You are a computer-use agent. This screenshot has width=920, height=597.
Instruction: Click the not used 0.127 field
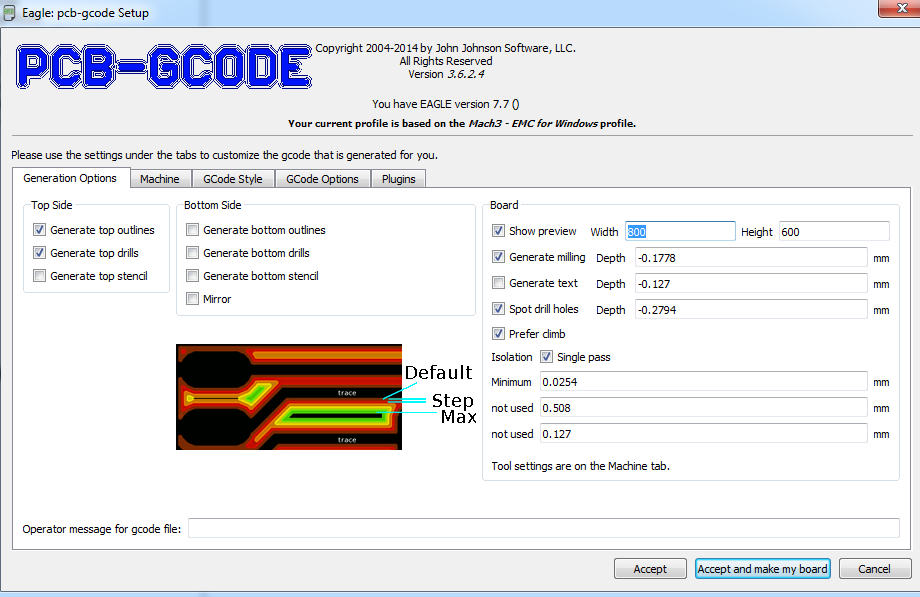tap(703, 434)
